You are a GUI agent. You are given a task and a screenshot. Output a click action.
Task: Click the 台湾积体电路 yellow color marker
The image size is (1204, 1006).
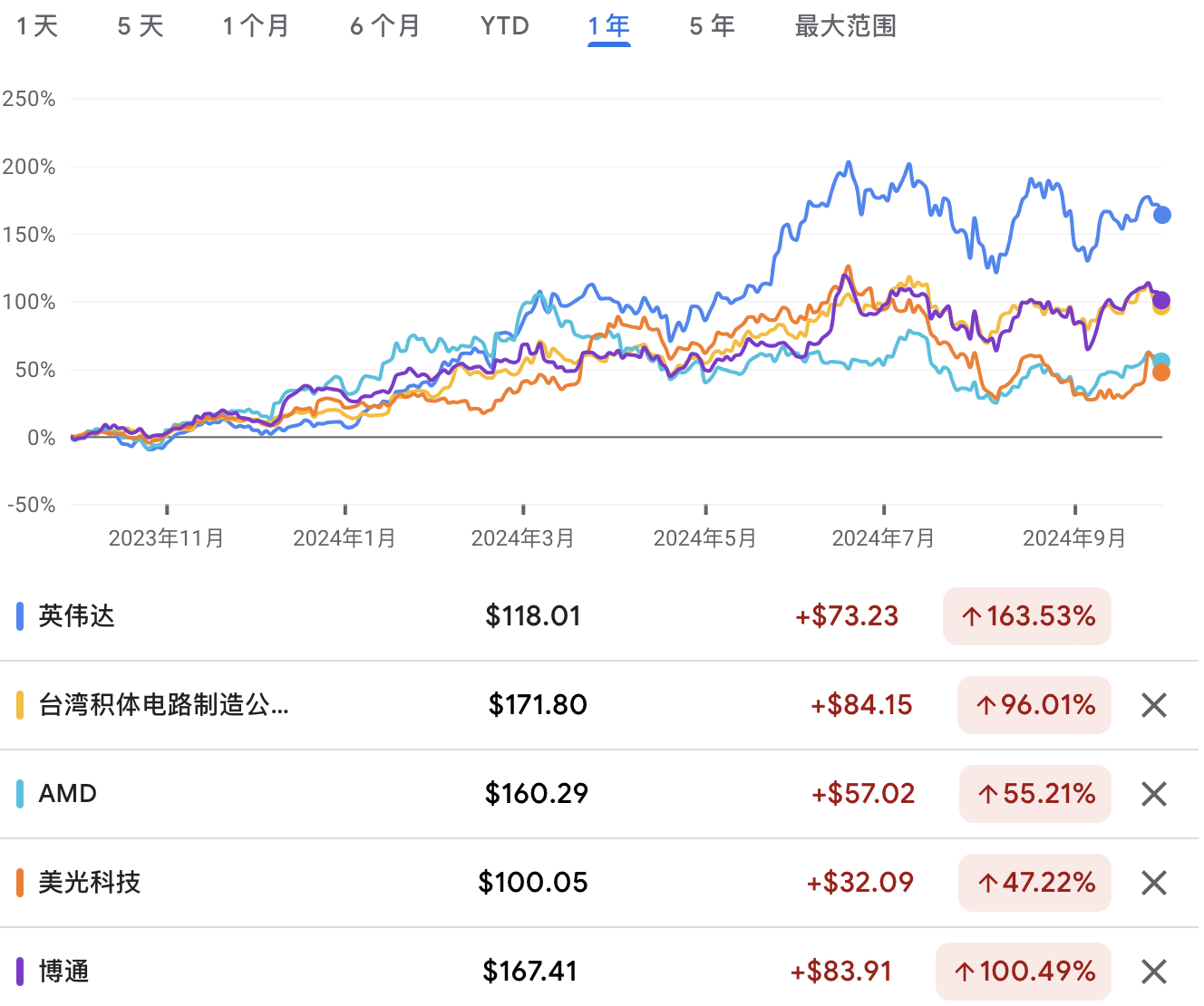click(x=20, y=705)
